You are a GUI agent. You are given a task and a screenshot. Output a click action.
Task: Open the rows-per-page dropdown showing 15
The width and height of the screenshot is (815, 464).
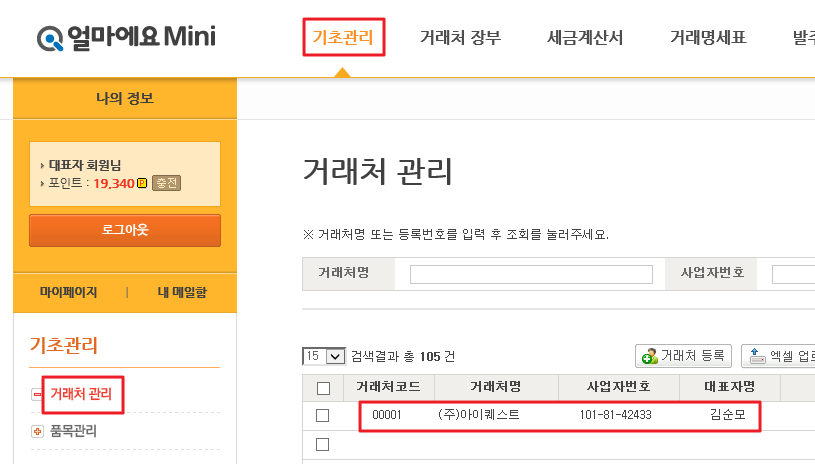coord(324,356)
